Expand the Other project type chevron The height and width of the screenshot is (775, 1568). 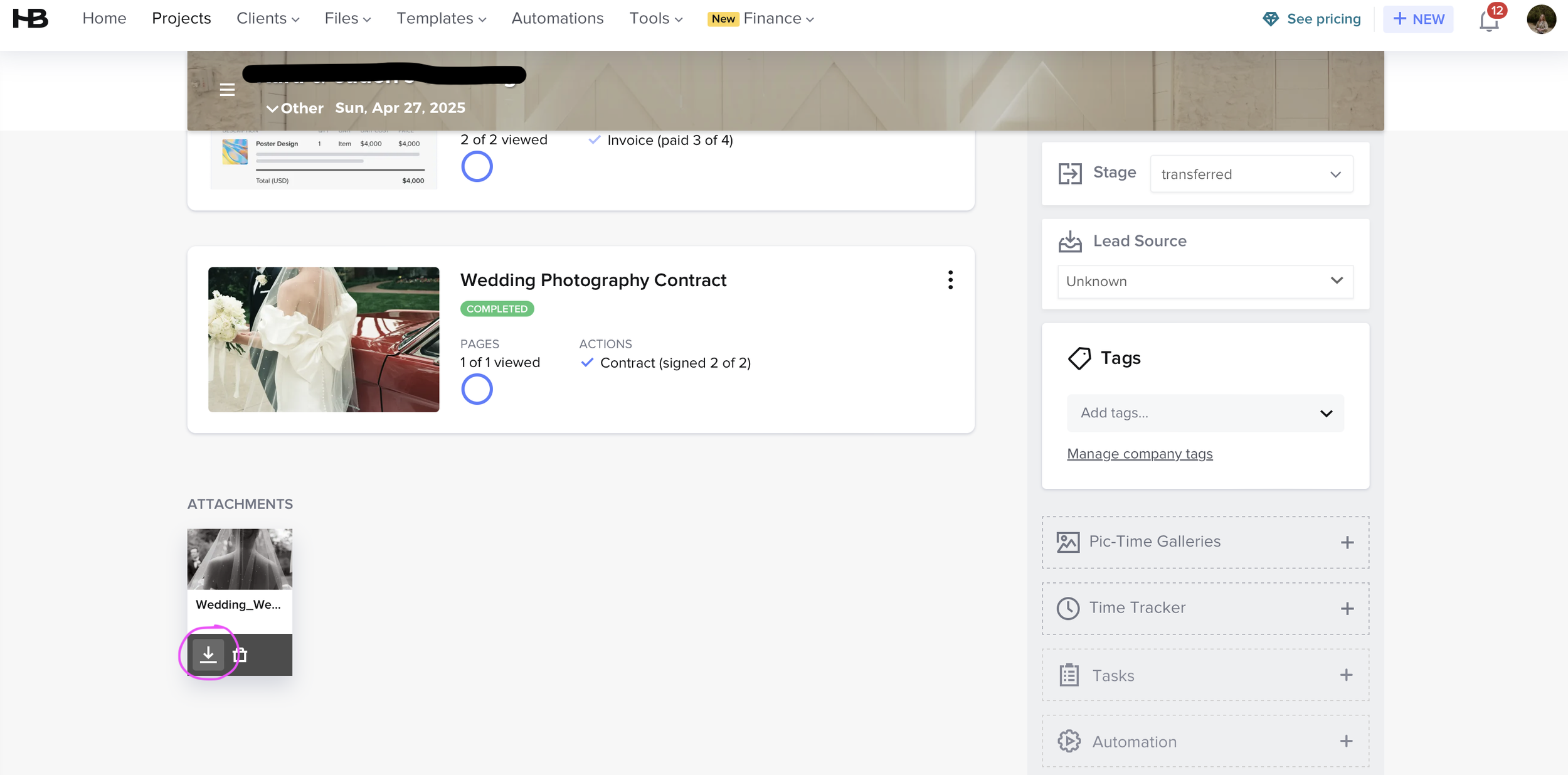[272, 109]
